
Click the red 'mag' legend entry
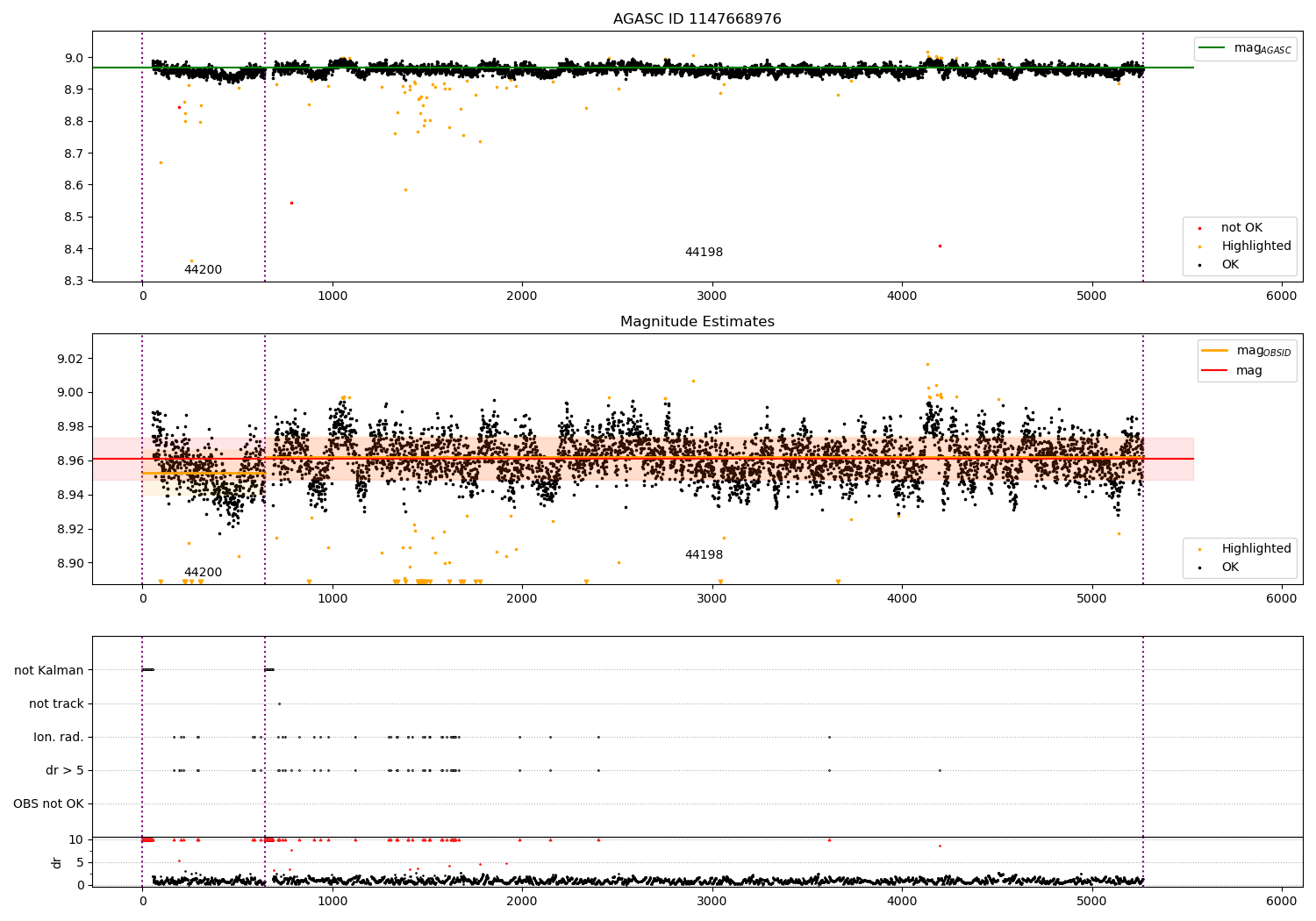(x=1232, y=371)
